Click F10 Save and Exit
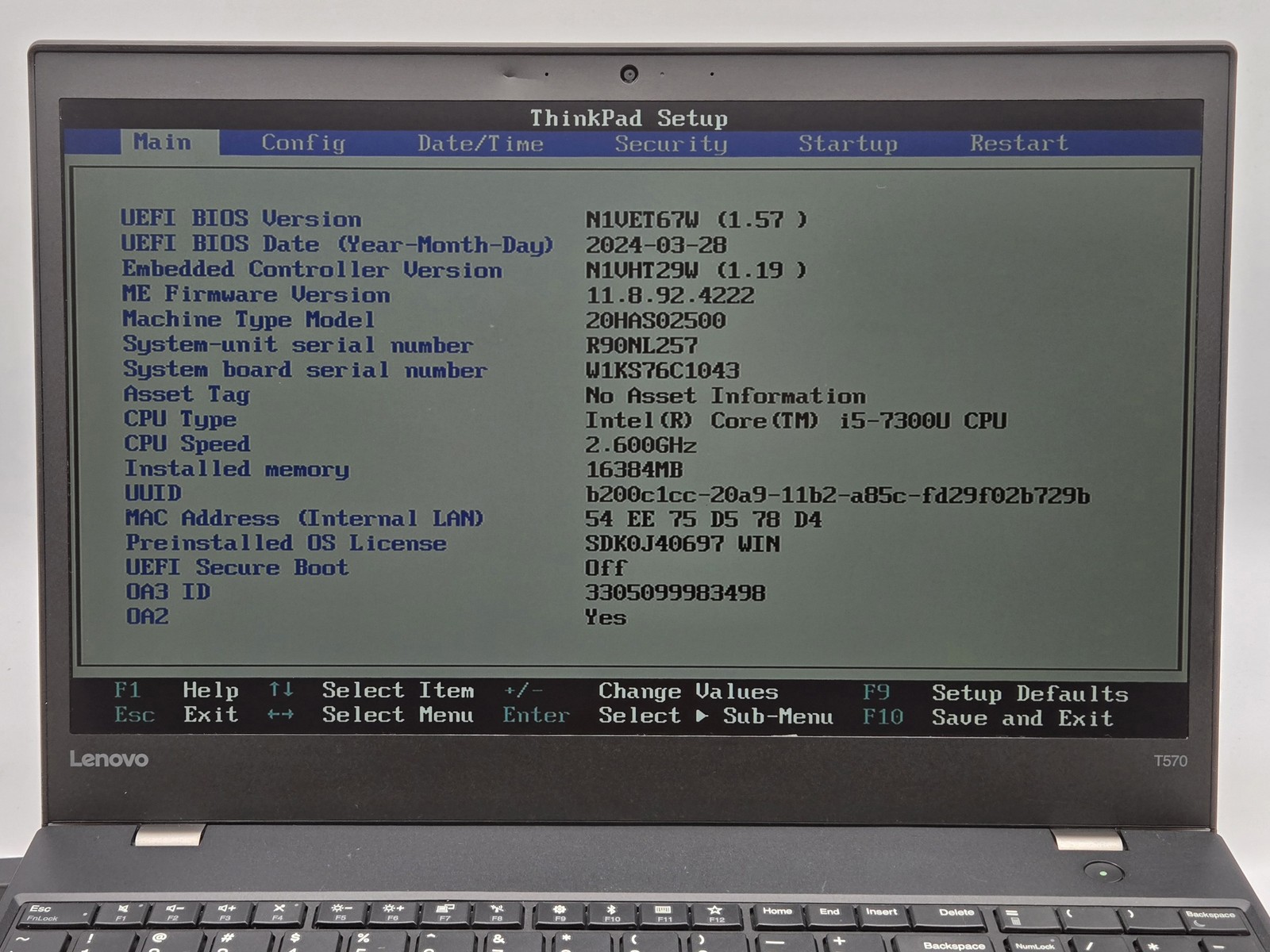 point(988,718)
